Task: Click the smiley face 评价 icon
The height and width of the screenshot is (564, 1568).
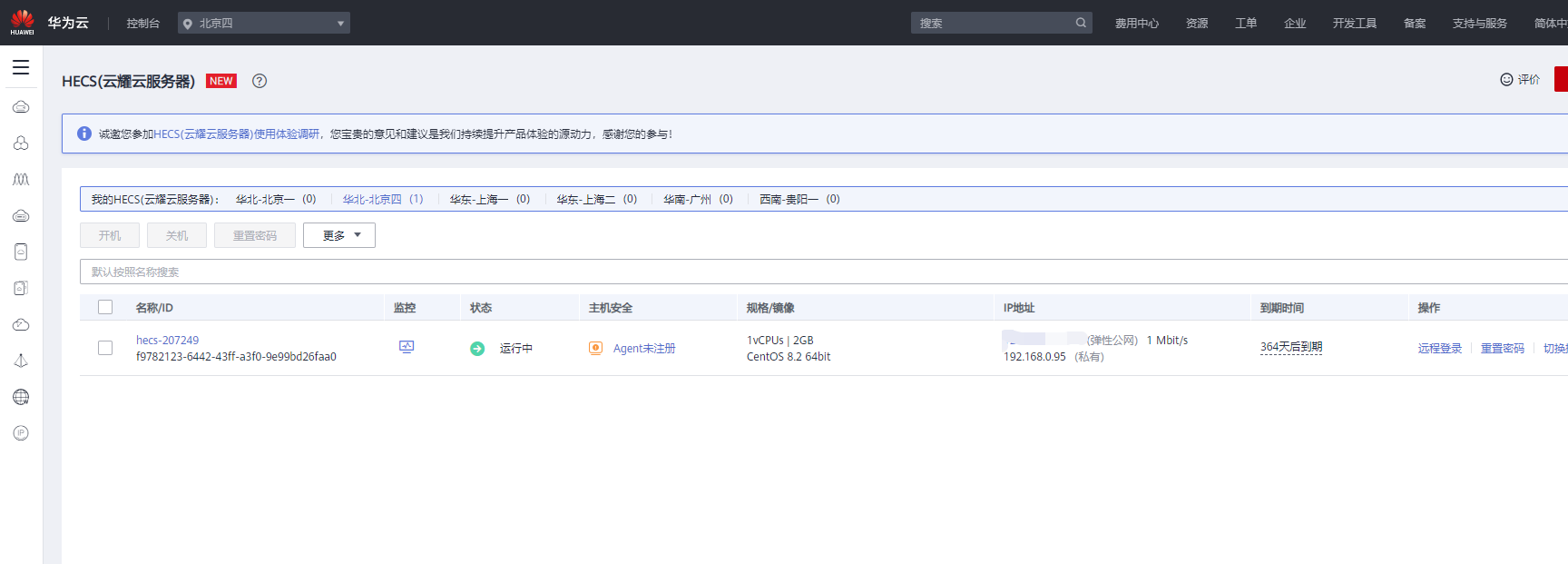Action: coord(1506,80)
